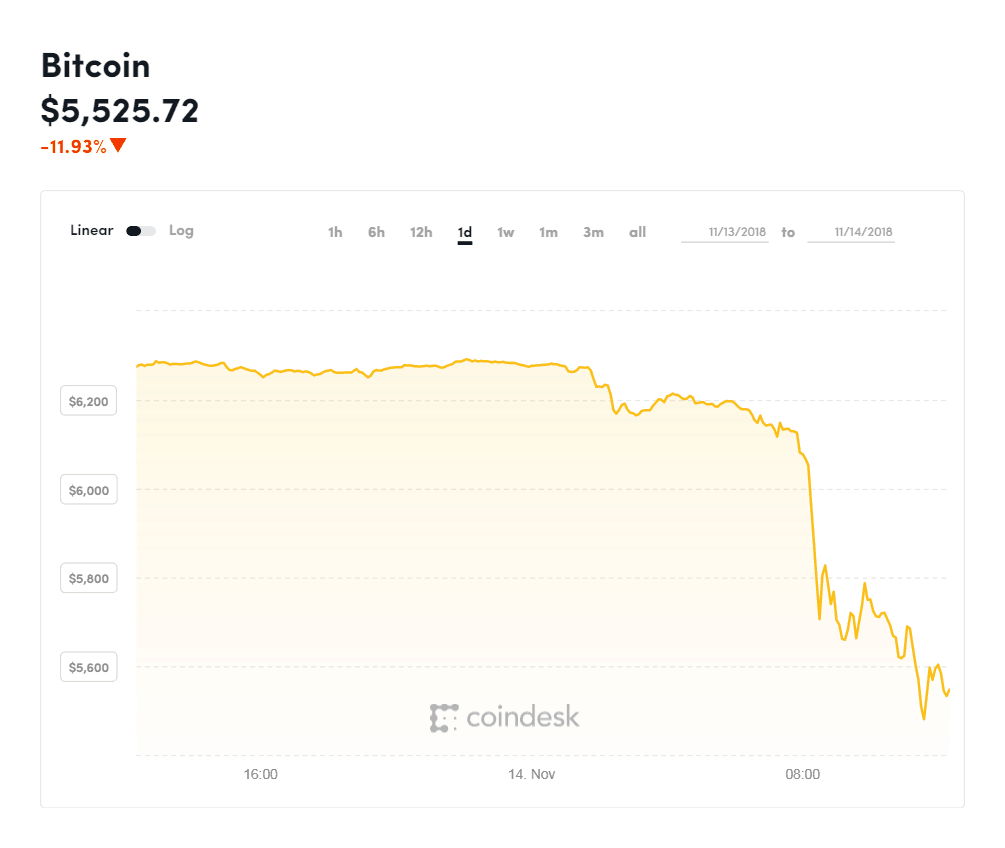Toggle the Linear/Log scale switch
Screen dimensions: 1005x848
[x=141, y=231]
